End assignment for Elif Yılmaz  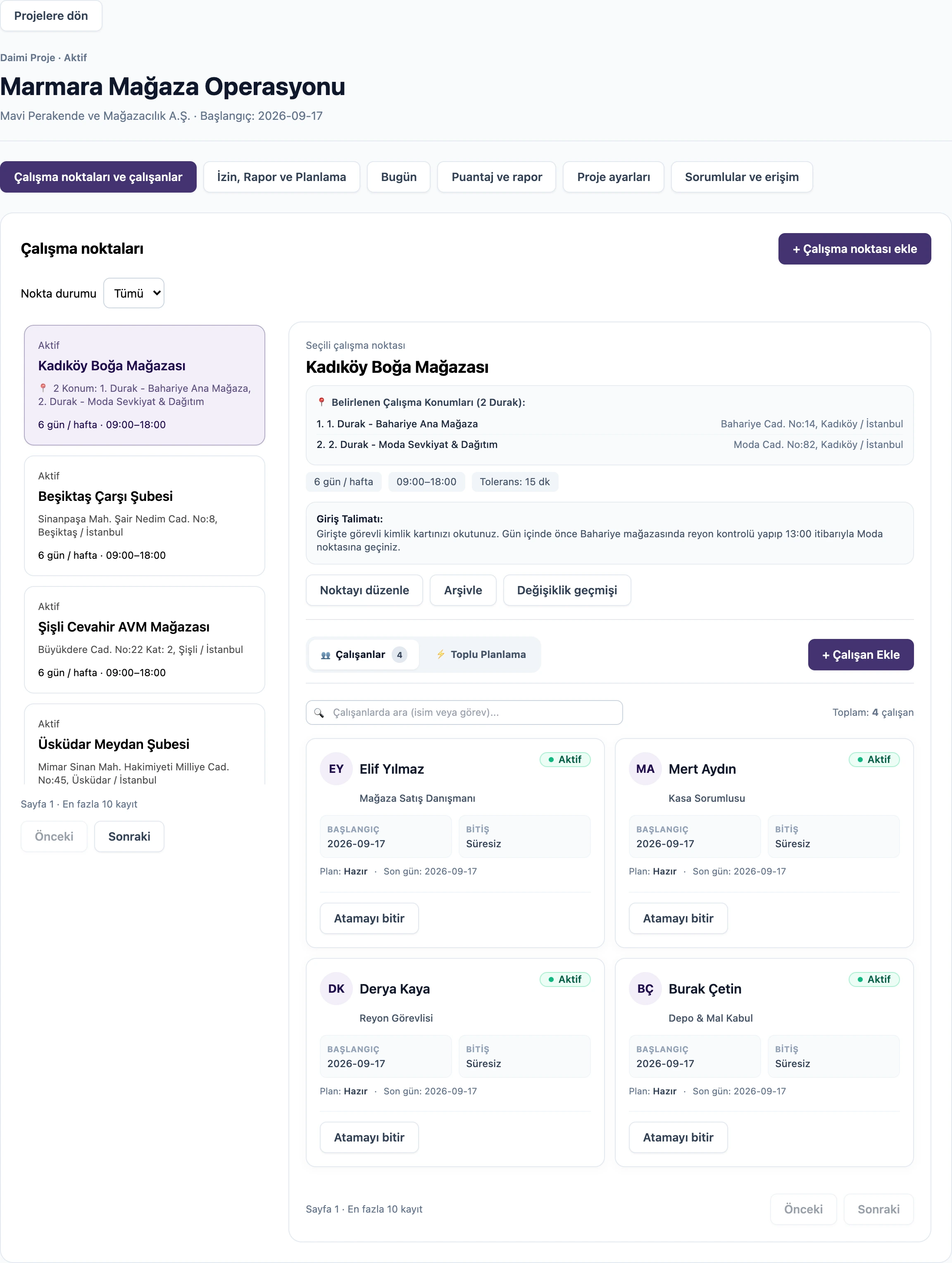[369, 918]
